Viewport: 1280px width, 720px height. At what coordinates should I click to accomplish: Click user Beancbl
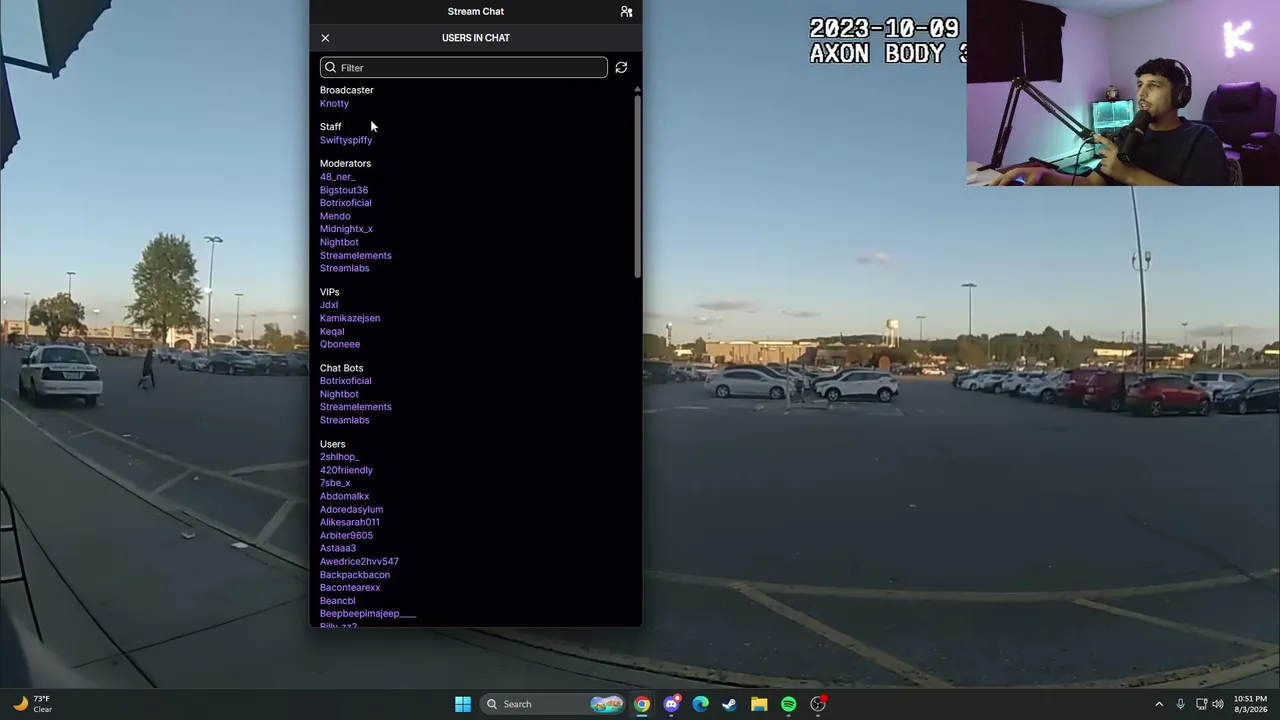coord(337,601)
